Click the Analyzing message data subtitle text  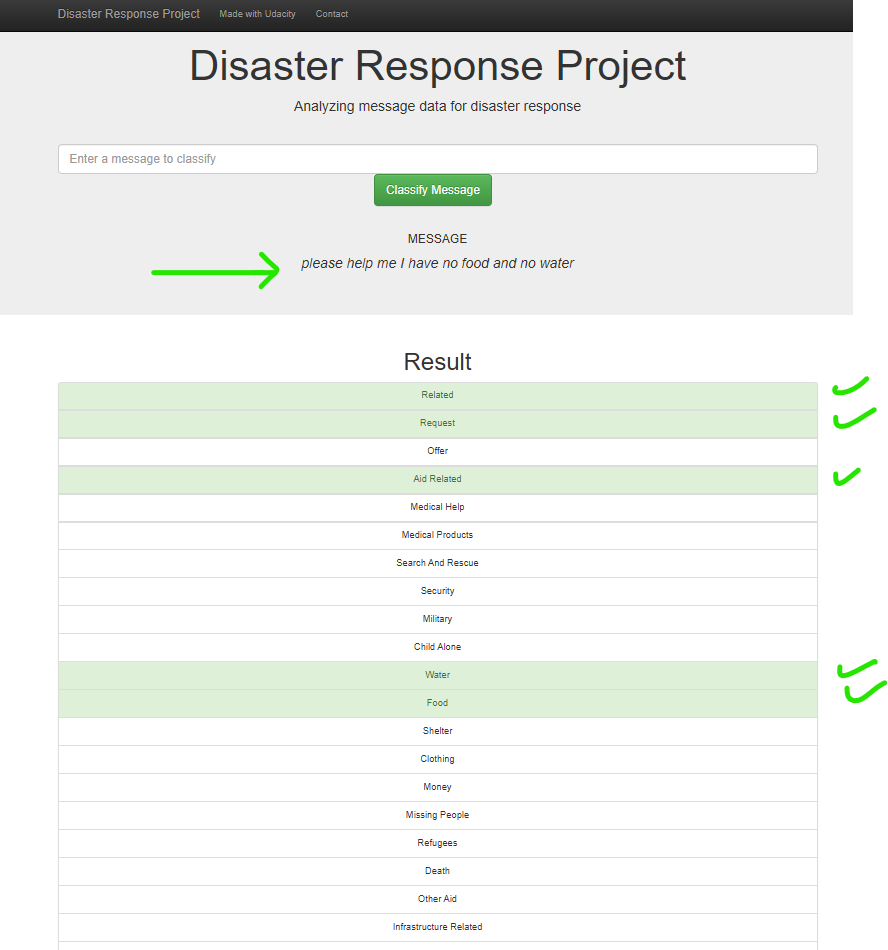click(437, 107)
